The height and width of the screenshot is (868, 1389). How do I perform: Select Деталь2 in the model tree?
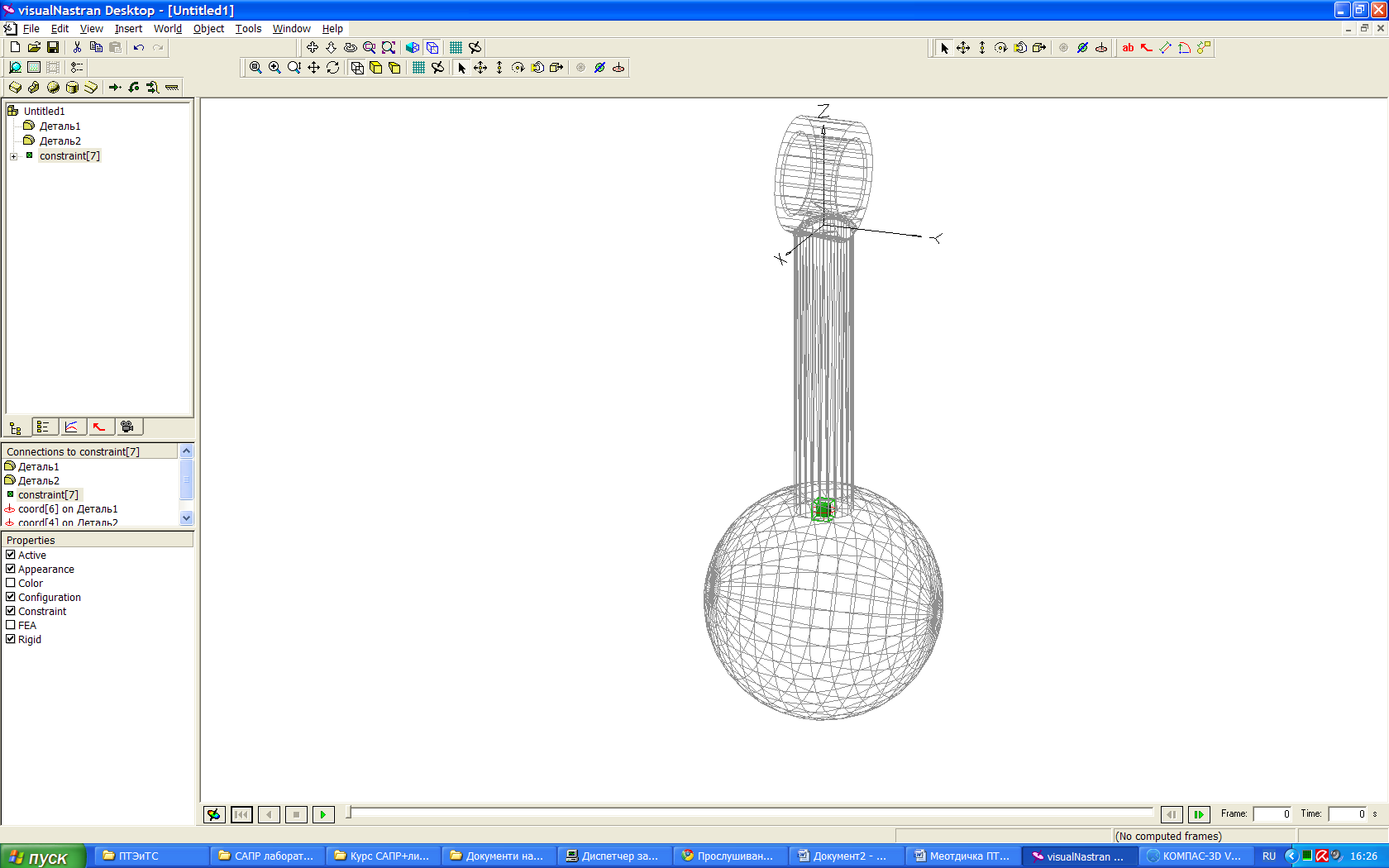pyautogui.click(x=60, y=141)
